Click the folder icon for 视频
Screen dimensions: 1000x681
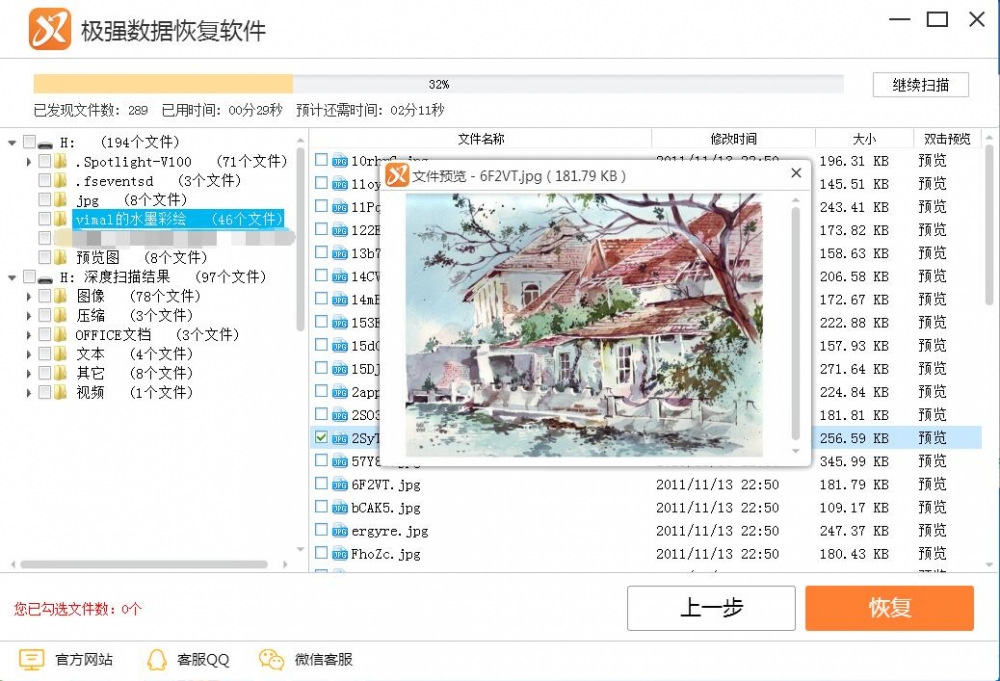(x=58, y=392)
